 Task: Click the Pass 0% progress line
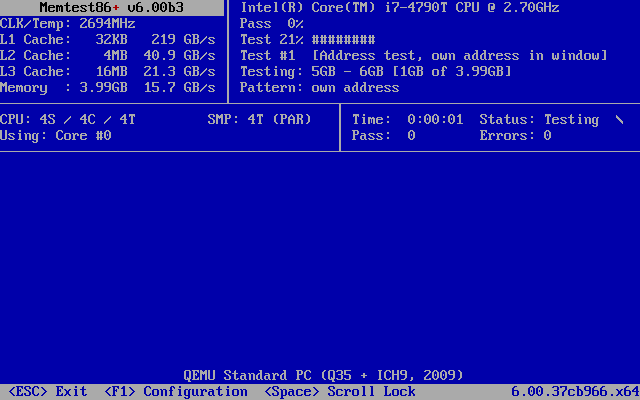coord(272,23)
